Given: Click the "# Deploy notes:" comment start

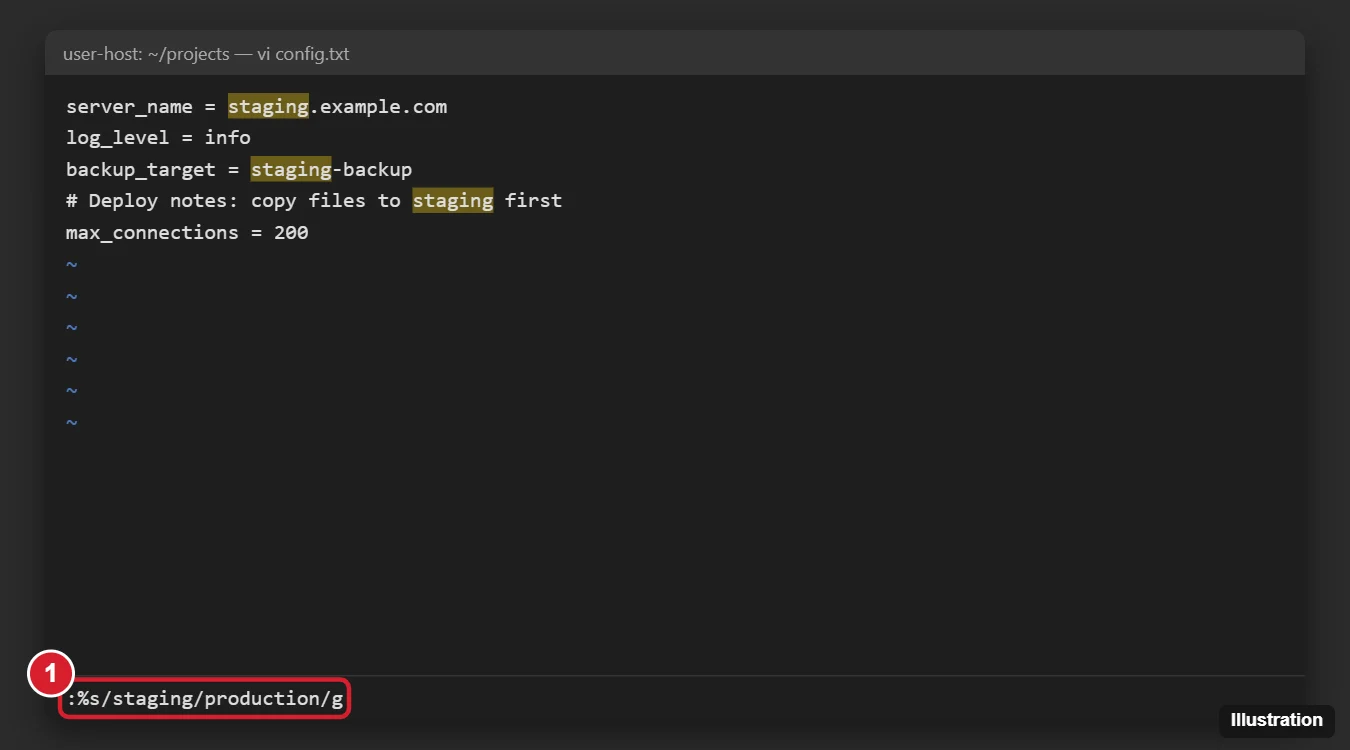Looking at the screenshot, I should point(152,201).
